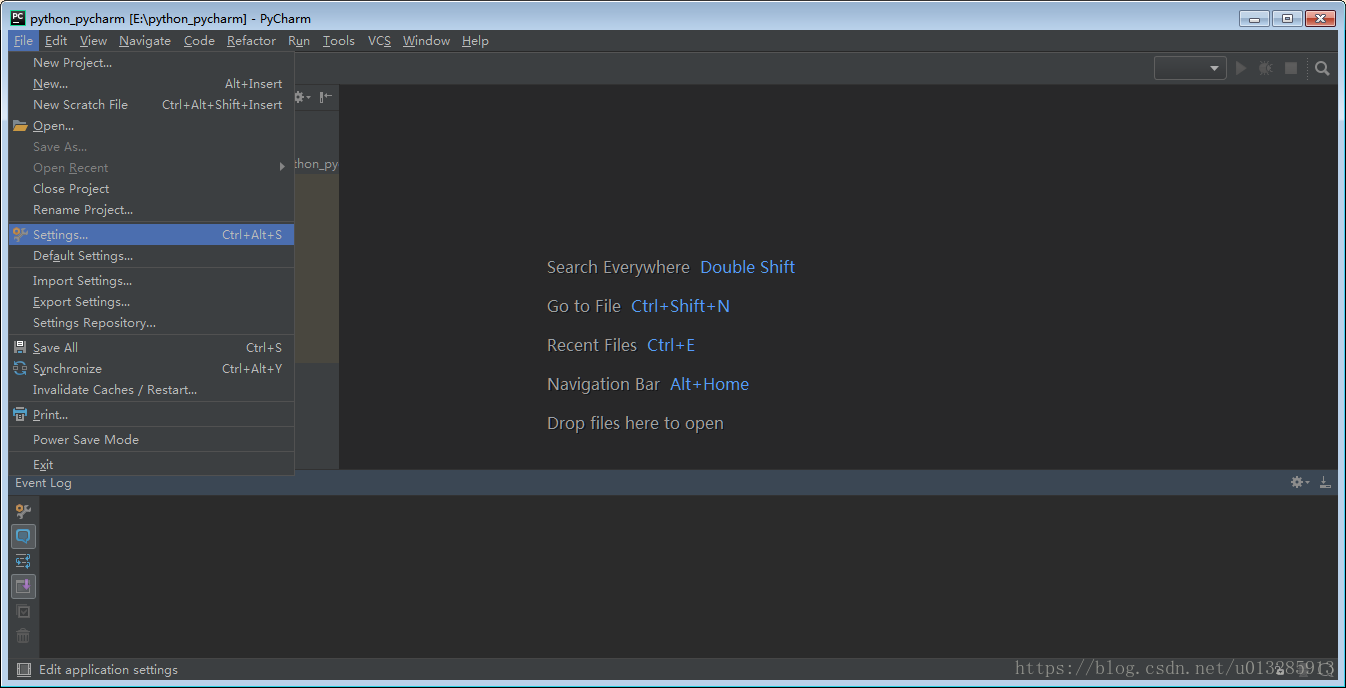Open Event Log settings wrench icon
This screenshot has height=688, width=1346.
point(23,512)
